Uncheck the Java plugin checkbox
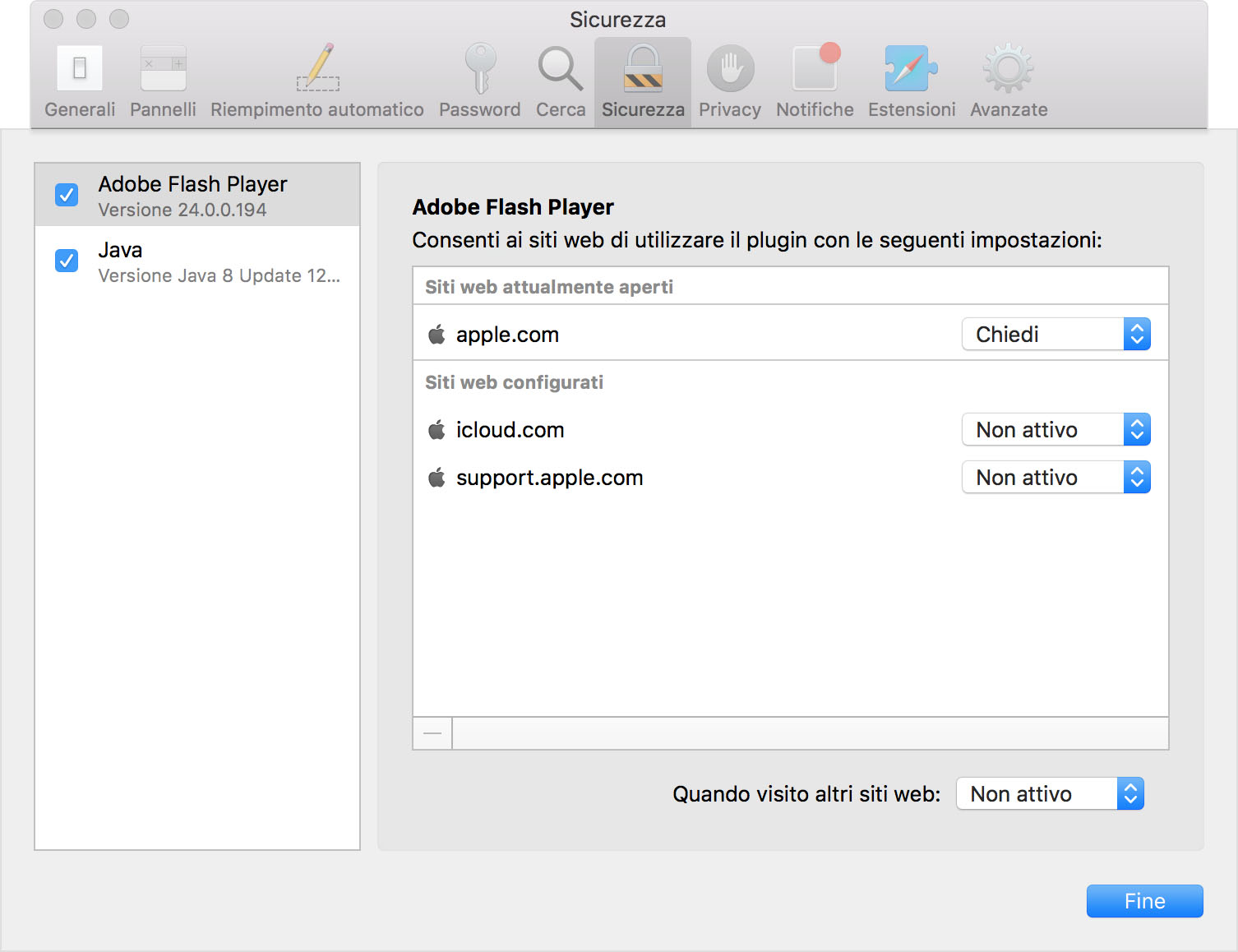1238x952 pixels. pos(67,261)
